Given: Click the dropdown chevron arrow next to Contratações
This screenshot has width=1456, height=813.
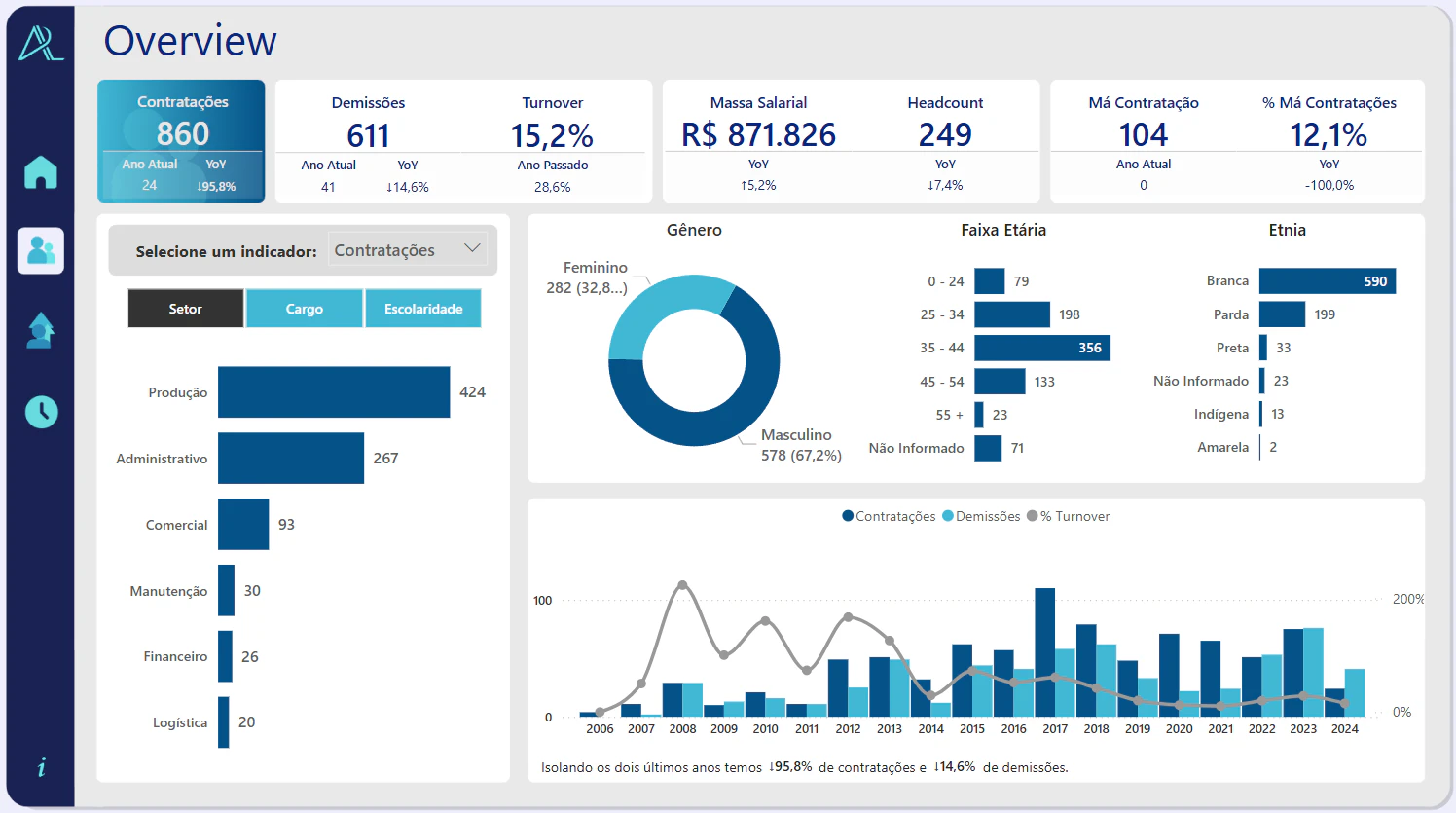Looking at the screenshot, I should click(473, 248).
